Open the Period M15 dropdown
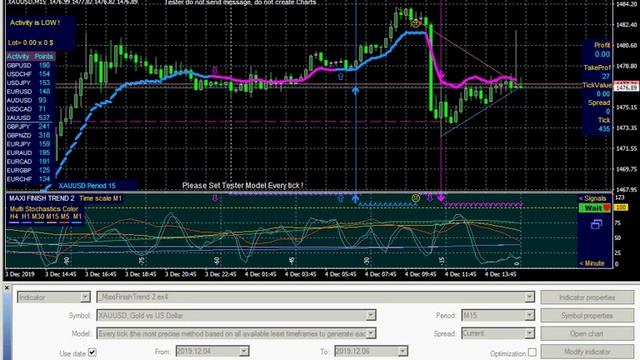The image size is (640, 360). click(x=529, y=315)
